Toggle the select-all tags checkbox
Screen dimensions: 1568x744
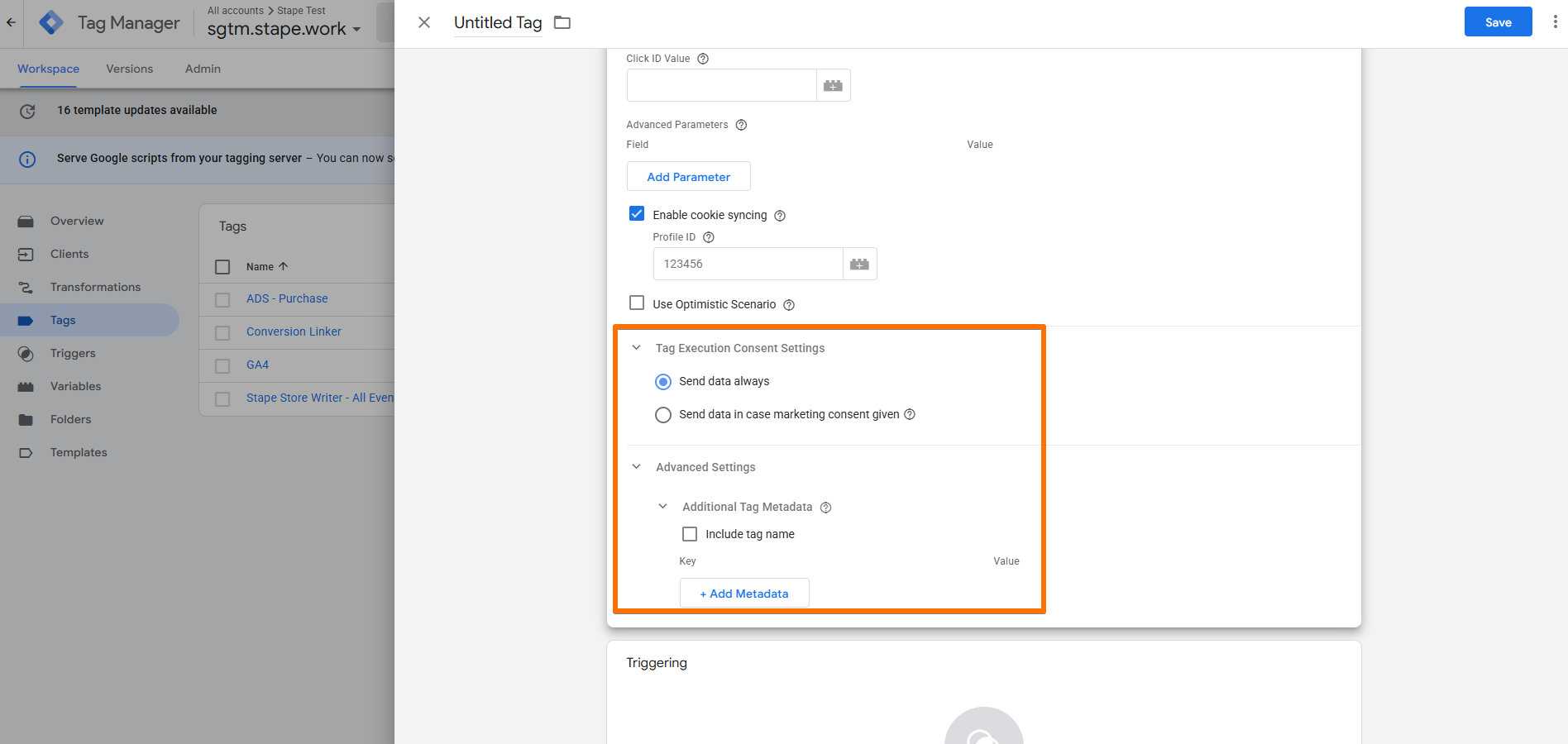point(222,267)
